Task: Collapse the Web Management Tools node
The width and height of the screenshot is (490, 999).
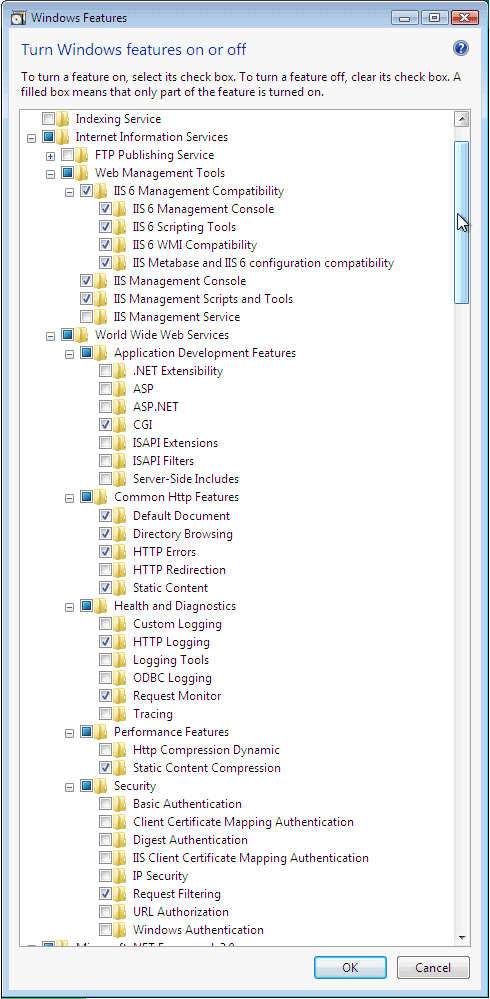Action: tap(50, 174)
